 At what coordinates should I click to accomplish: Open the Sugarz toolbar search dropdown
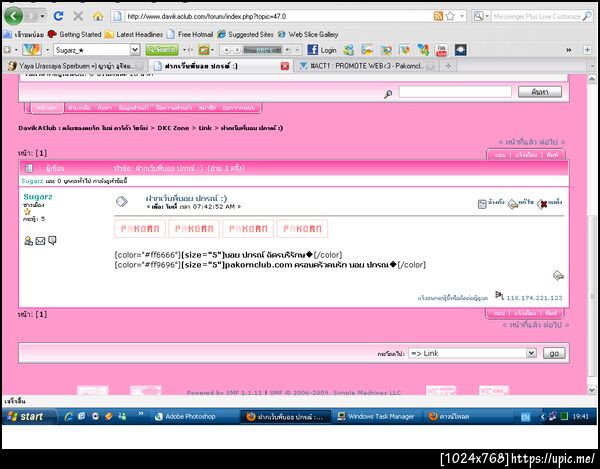click(x=135, y=50)
